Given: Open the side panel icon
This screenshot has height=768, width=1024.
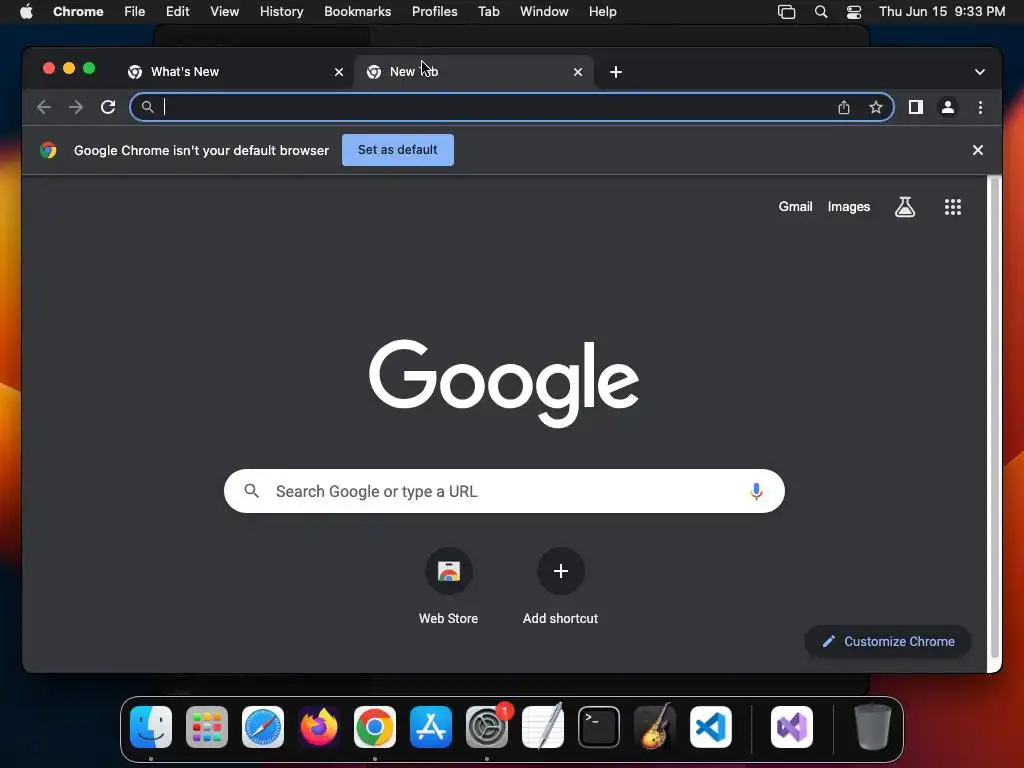Looking at the screenshot, I should 916,107.
